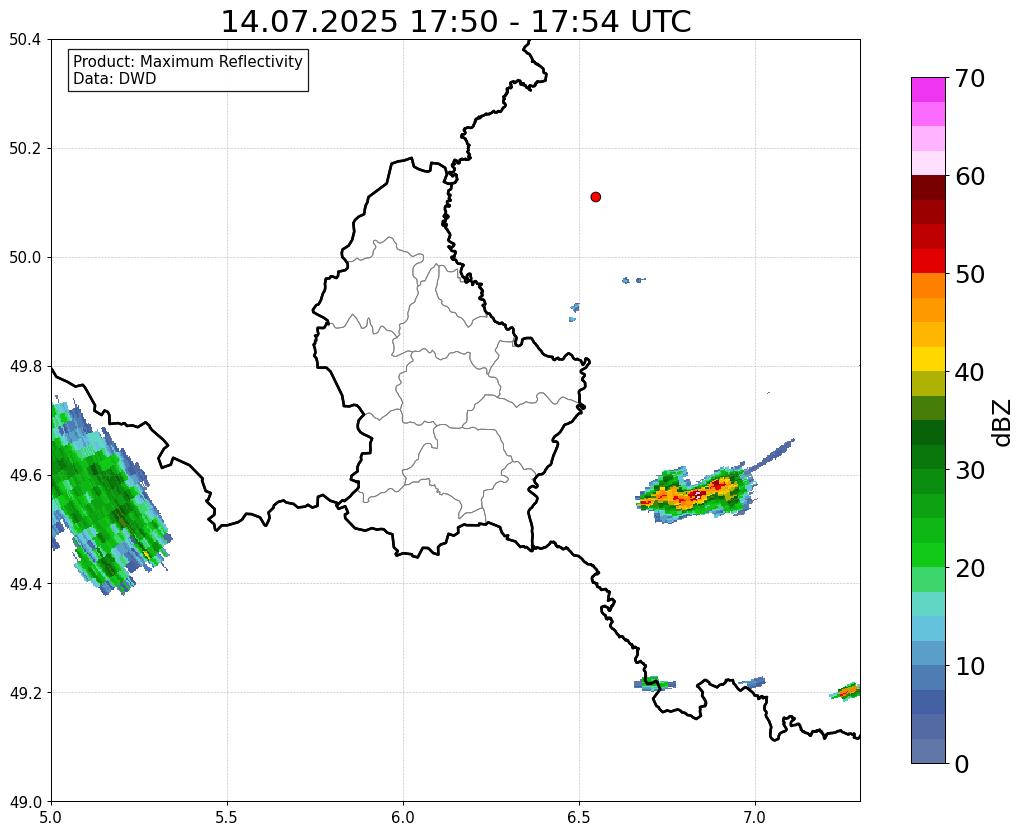This screenshot has width=1023, height=834.
Task: Click the "Data: DWD" legend line
Action: pyautogui.click(x=115, y=79)
